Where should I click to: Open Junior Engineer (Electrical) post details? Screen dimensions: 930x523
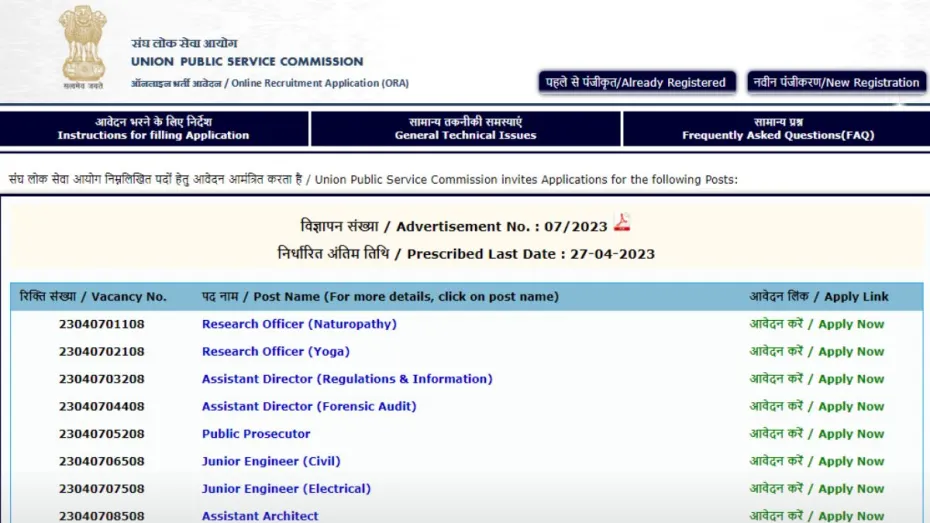click(x=286, y=489)
